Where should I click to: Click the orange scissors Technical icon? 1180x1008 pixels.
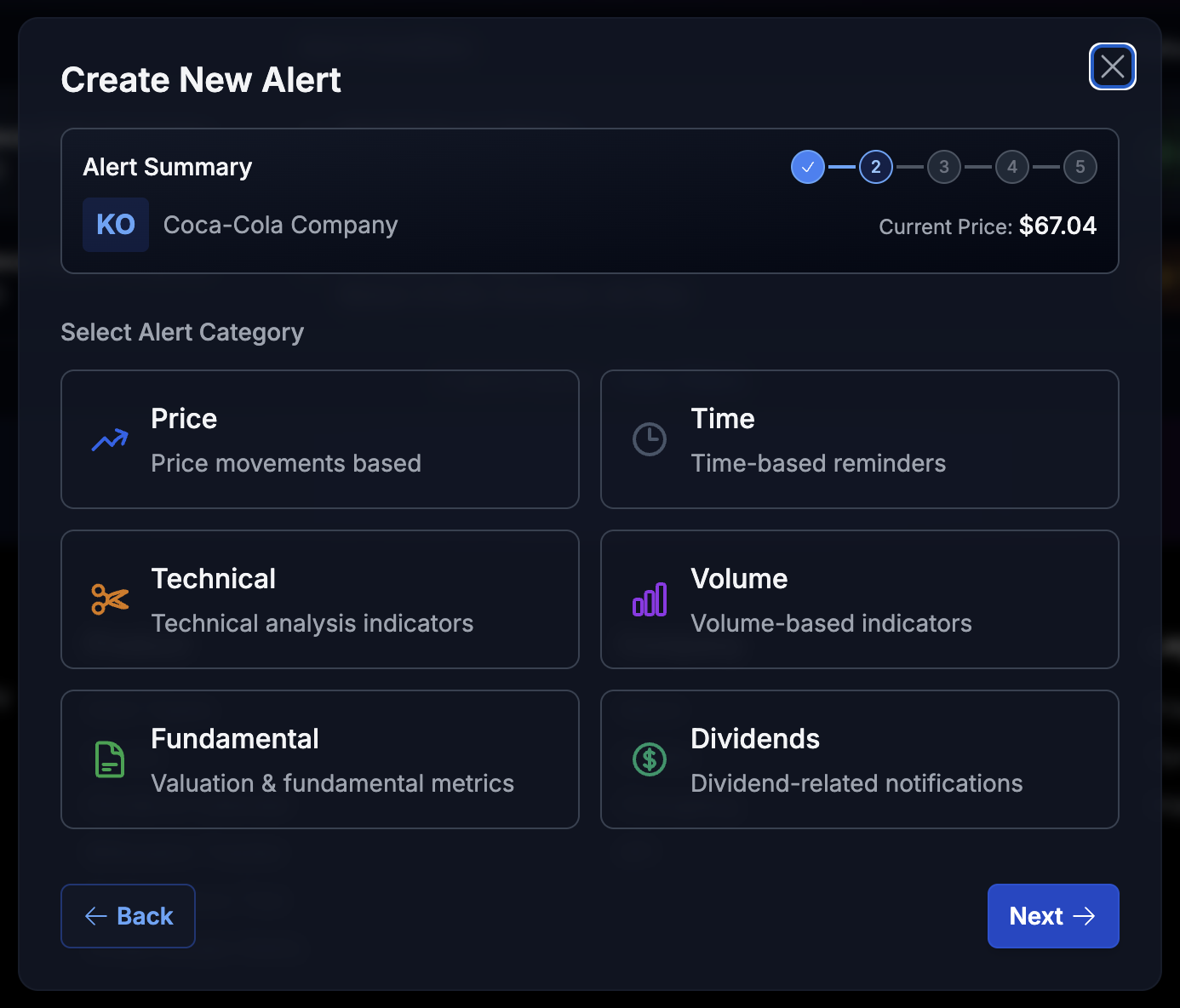[x=109, y=599]
